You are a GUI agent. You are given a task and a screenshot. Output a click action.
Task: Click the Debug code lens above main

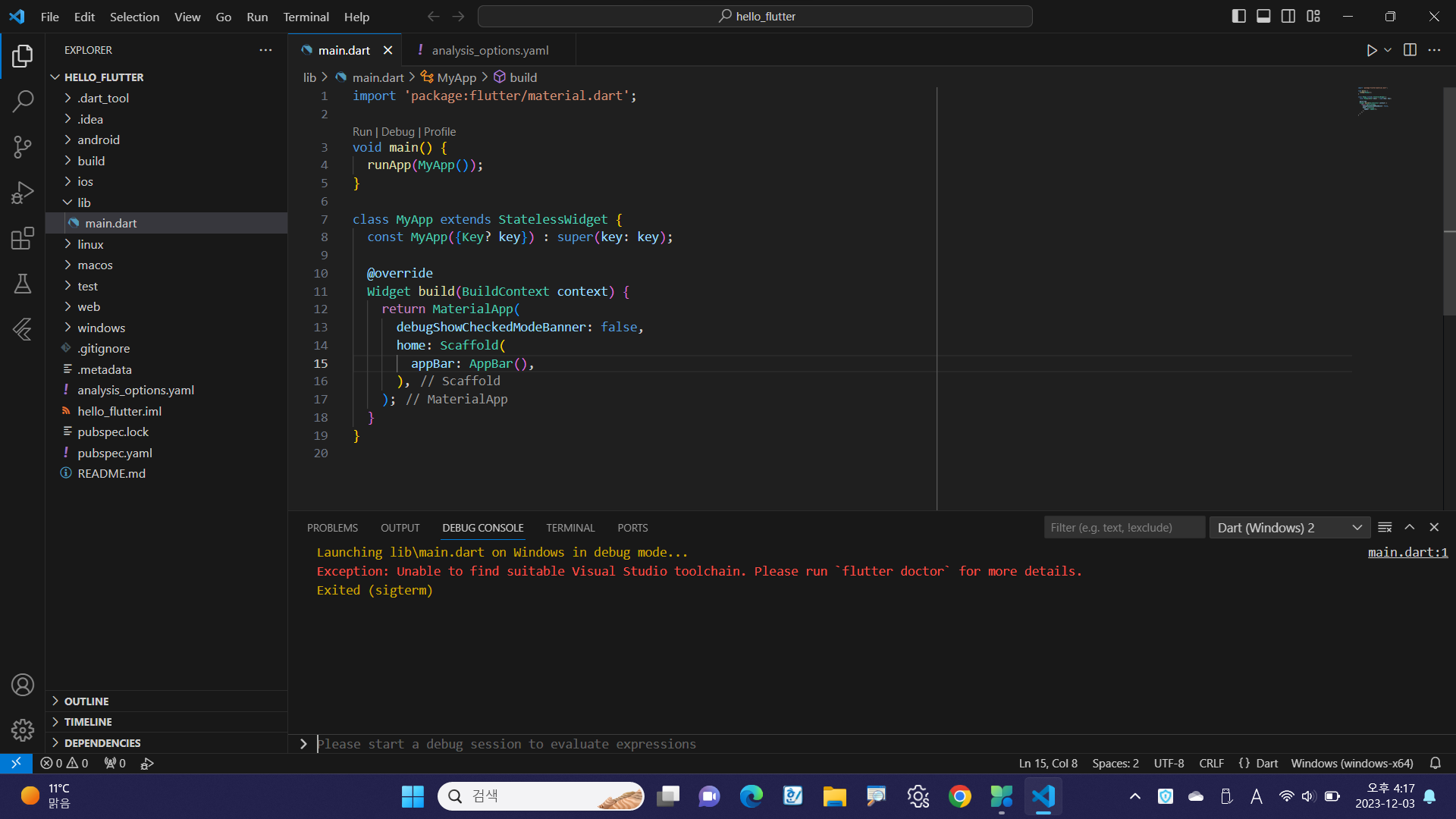pos(397,132)
